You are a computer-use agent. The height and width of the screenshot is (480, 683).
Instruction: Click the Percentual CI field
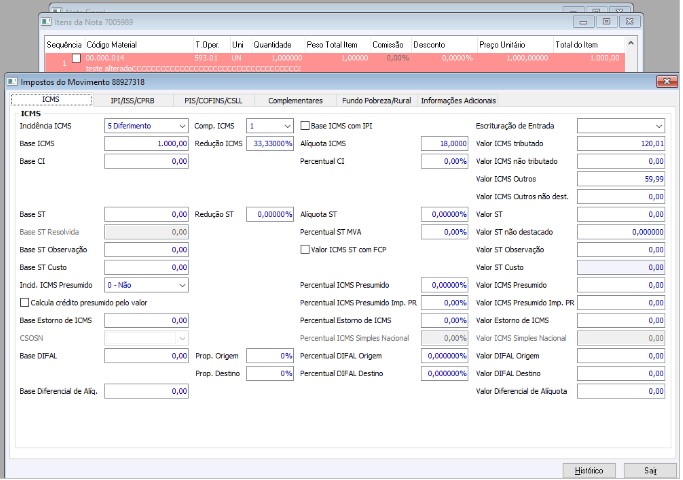pyautogui.click(x=445, y=161)
